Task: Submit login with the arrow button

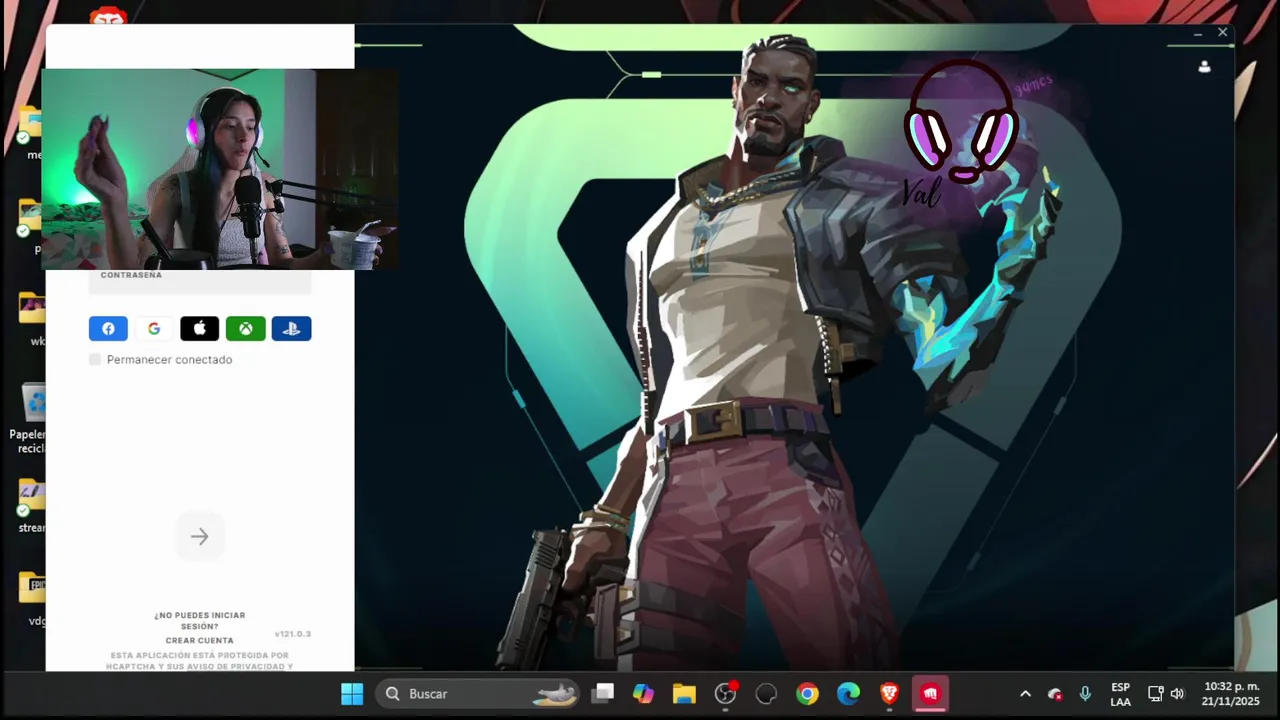Action: (200, 537)
